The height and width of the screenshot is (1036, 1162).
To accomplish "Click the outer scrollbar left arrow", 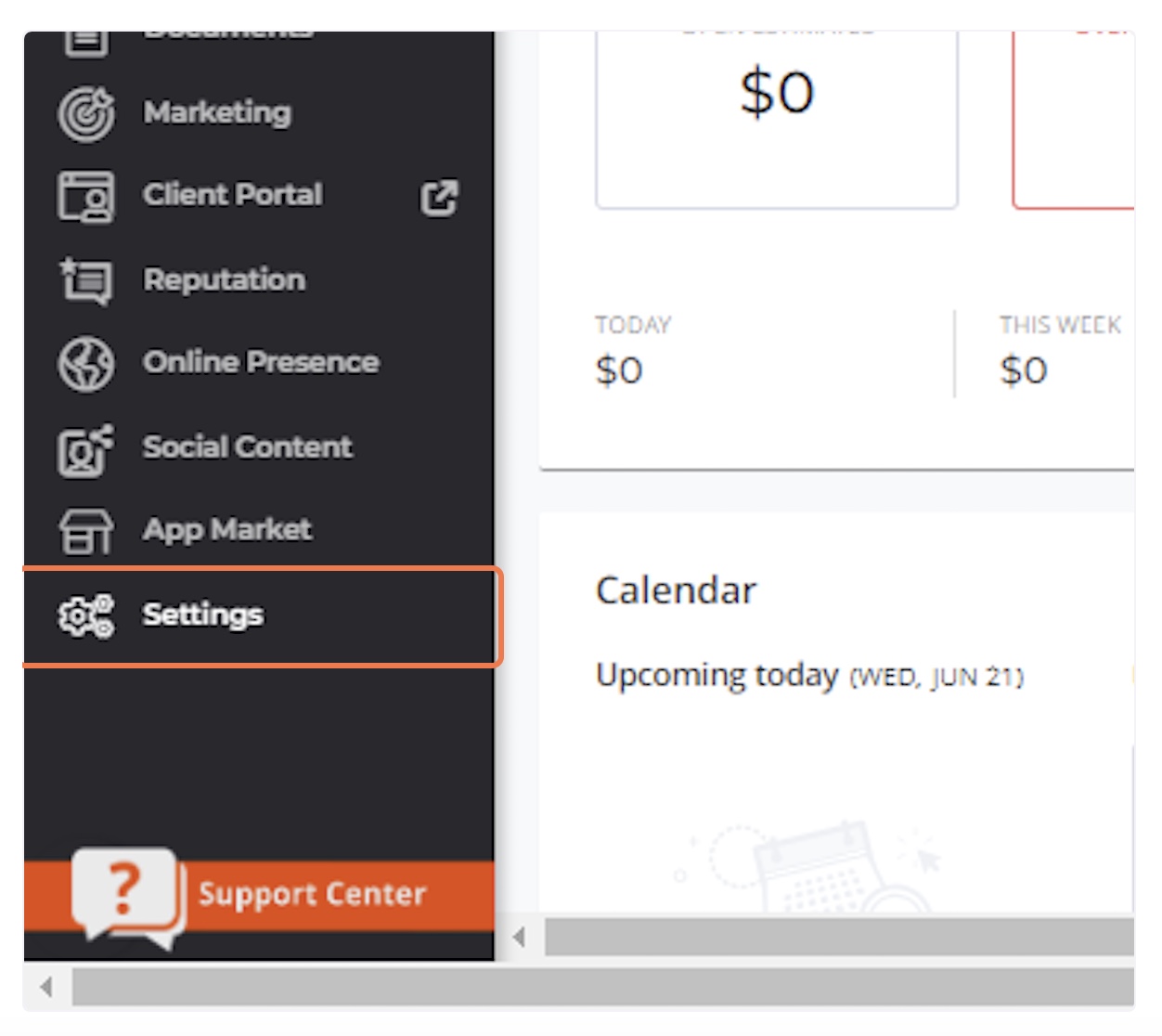I will 46,987.
